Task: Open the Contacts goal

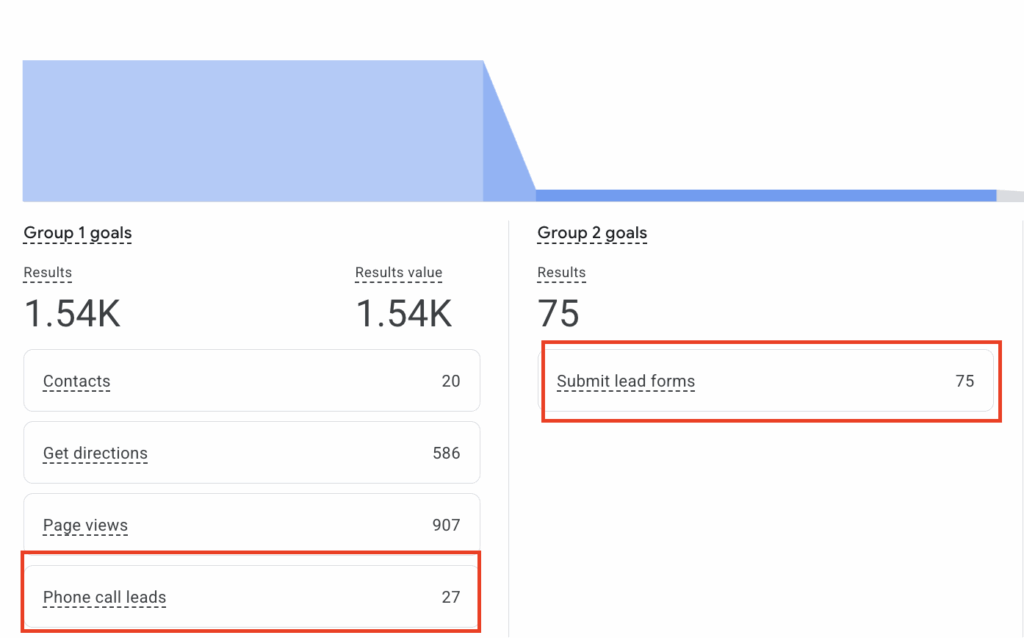Action: (x=76, y=381)
